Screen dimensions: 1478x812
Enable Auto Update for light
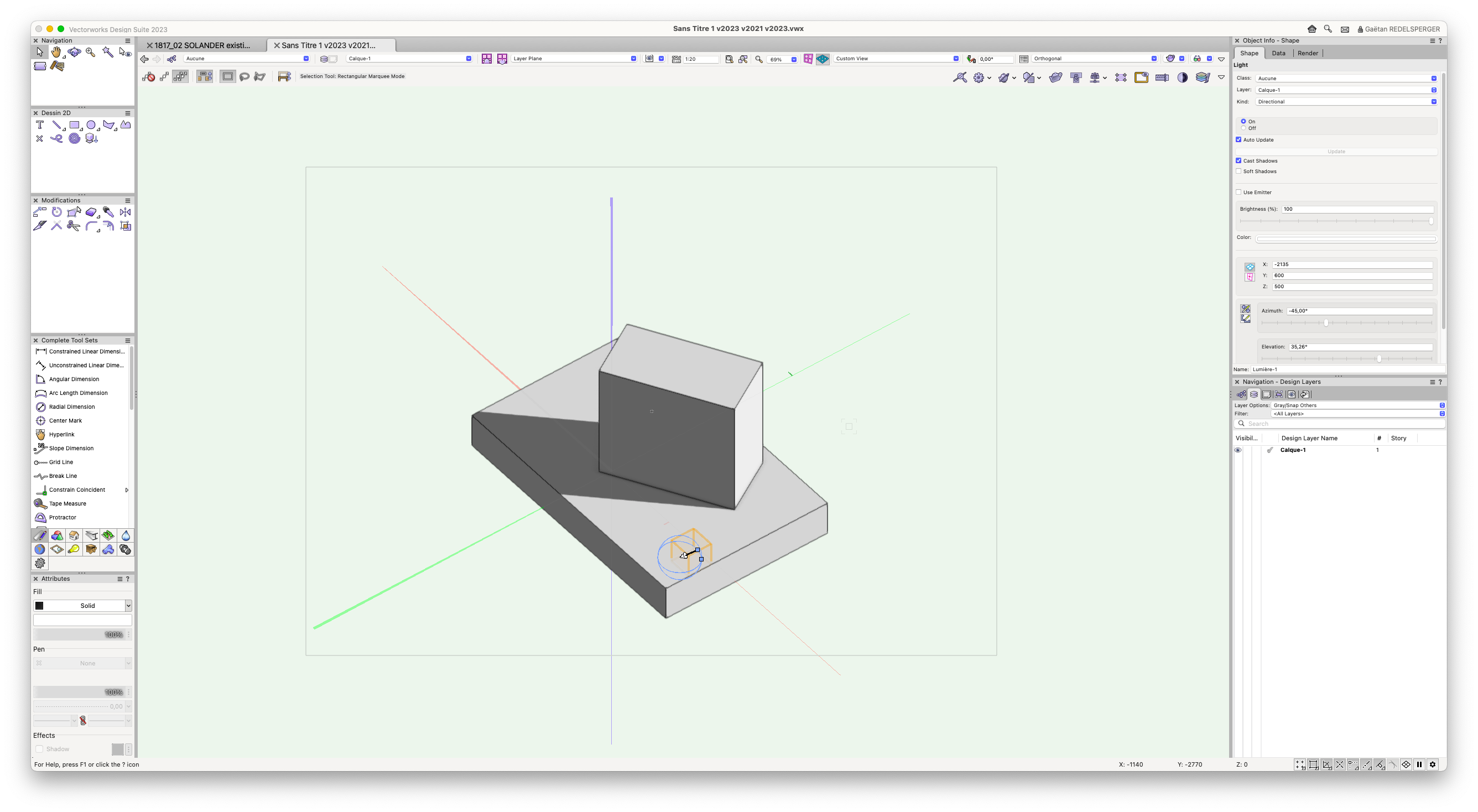pyautogui.click(x=1238, y=139)
